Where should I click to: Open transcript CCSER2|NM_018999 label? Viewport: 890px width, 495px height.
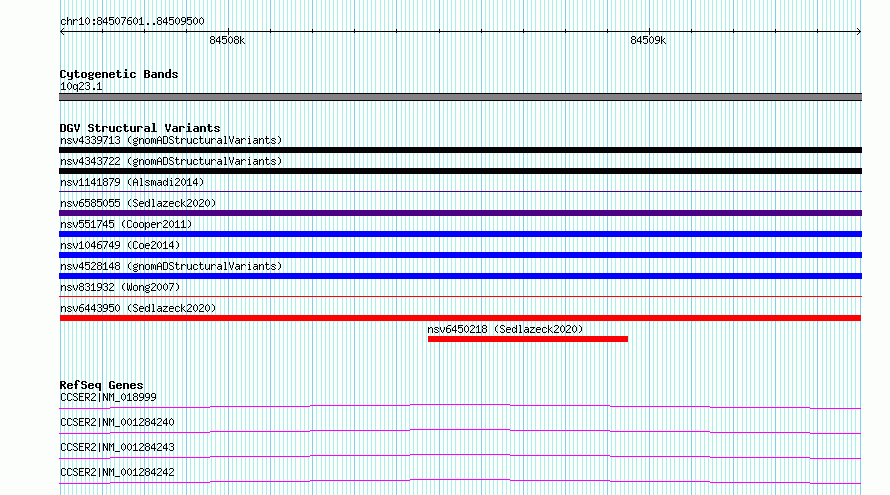(x=108, y=397)
